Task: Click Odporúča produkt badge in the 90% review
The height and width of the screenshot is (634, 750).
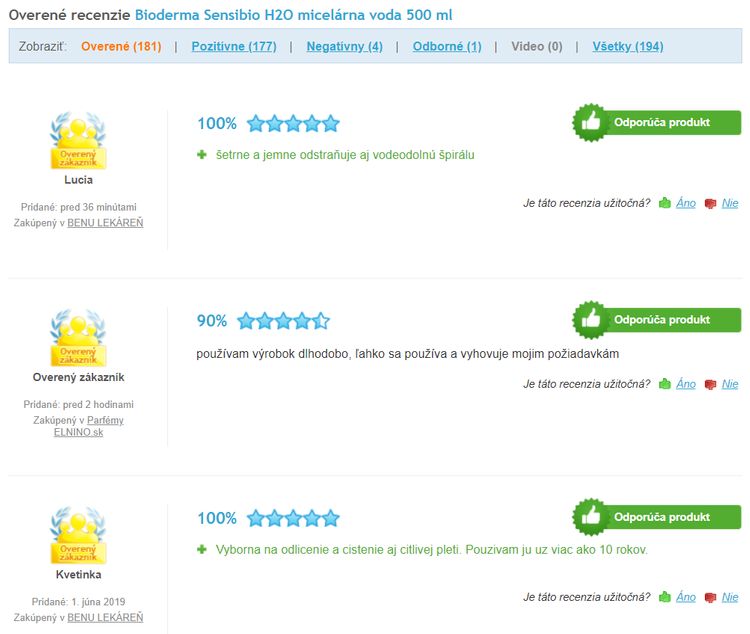Action: coord(656,320)
